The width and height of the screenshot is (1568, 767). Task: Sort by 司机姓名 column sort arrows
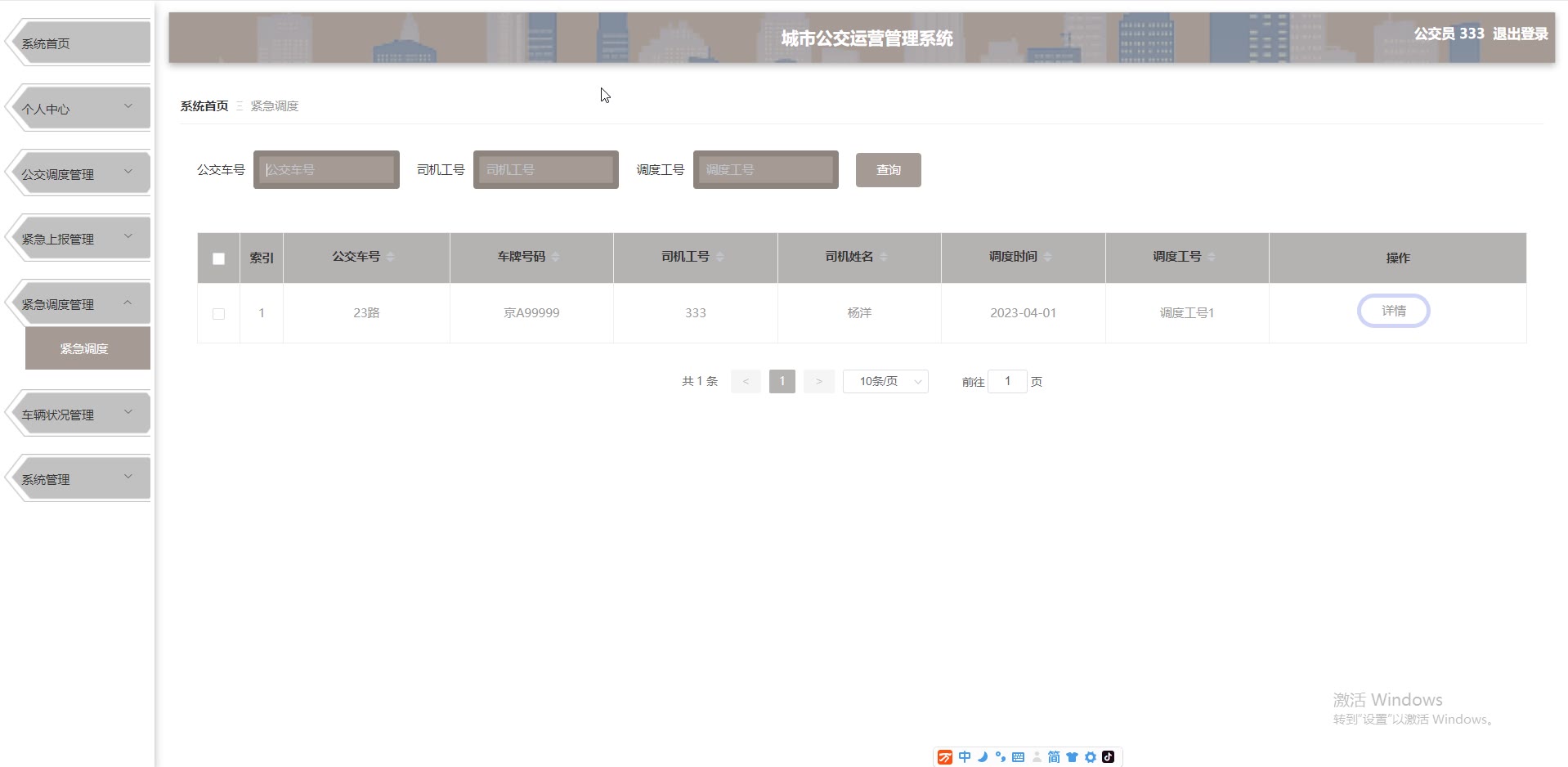coord(884,257)
